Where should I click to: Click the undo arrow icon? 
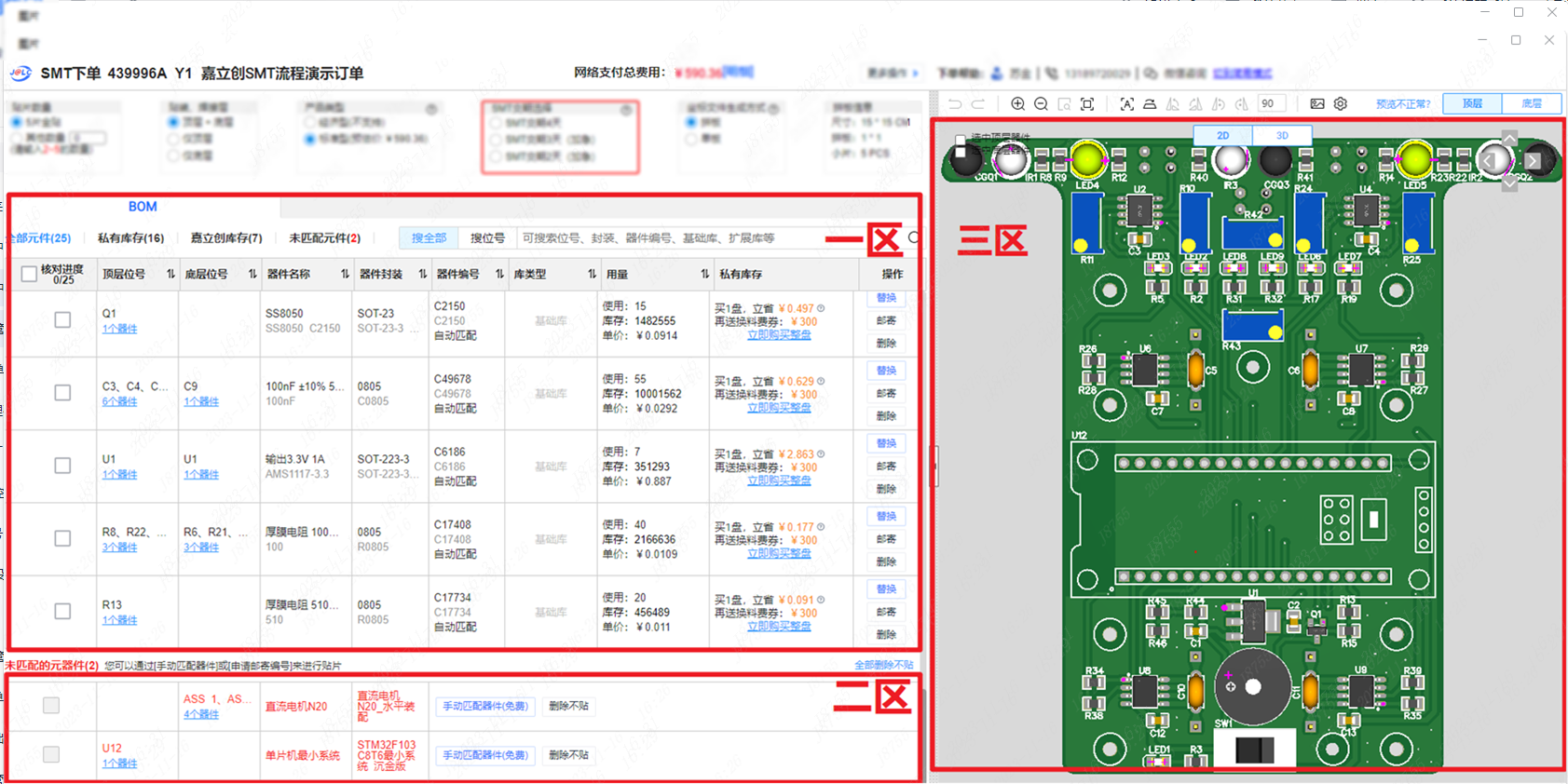(955, 104)
